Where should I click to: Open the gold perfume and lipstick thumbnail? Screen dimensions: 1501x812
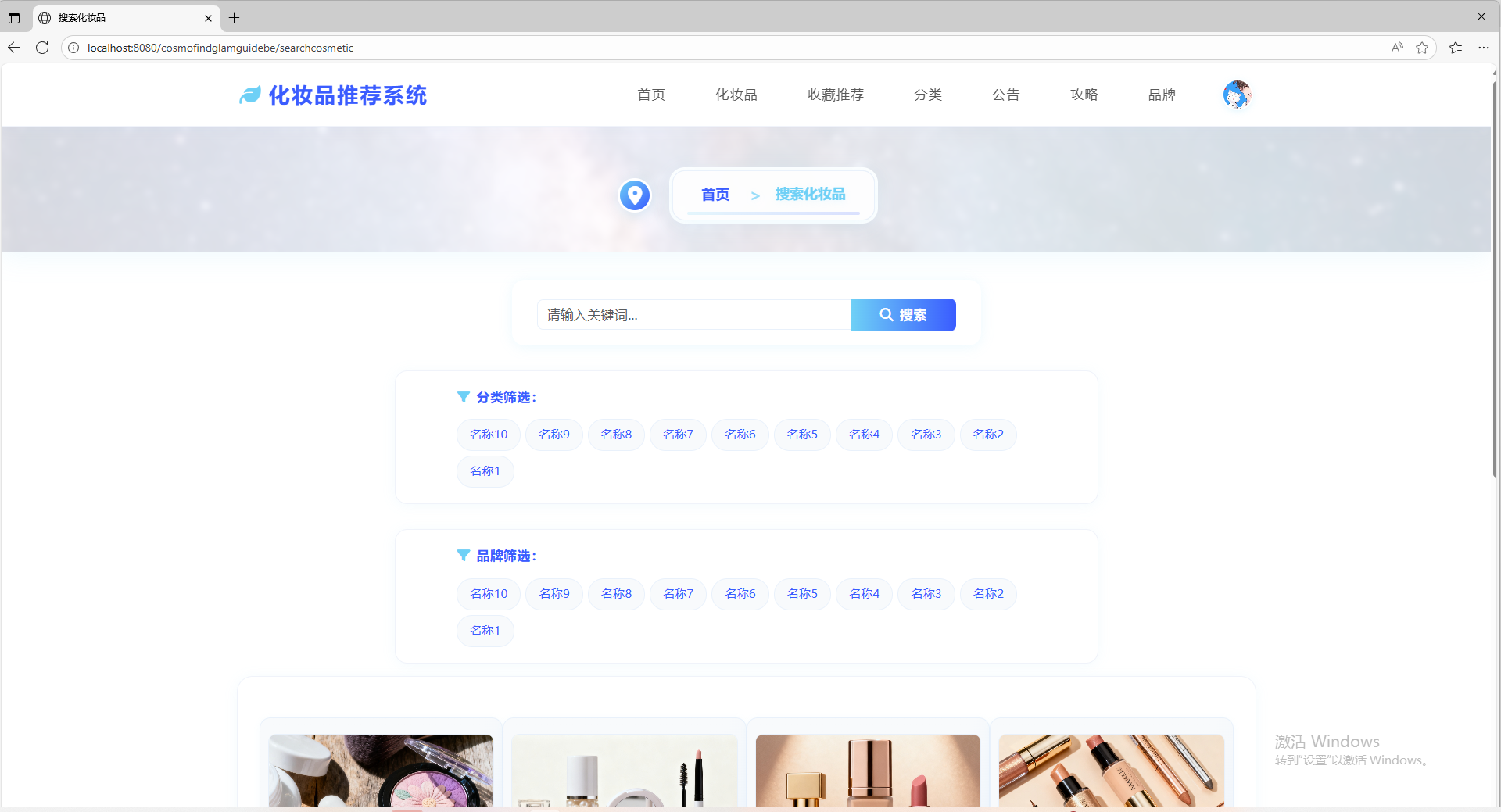point(868,770)
